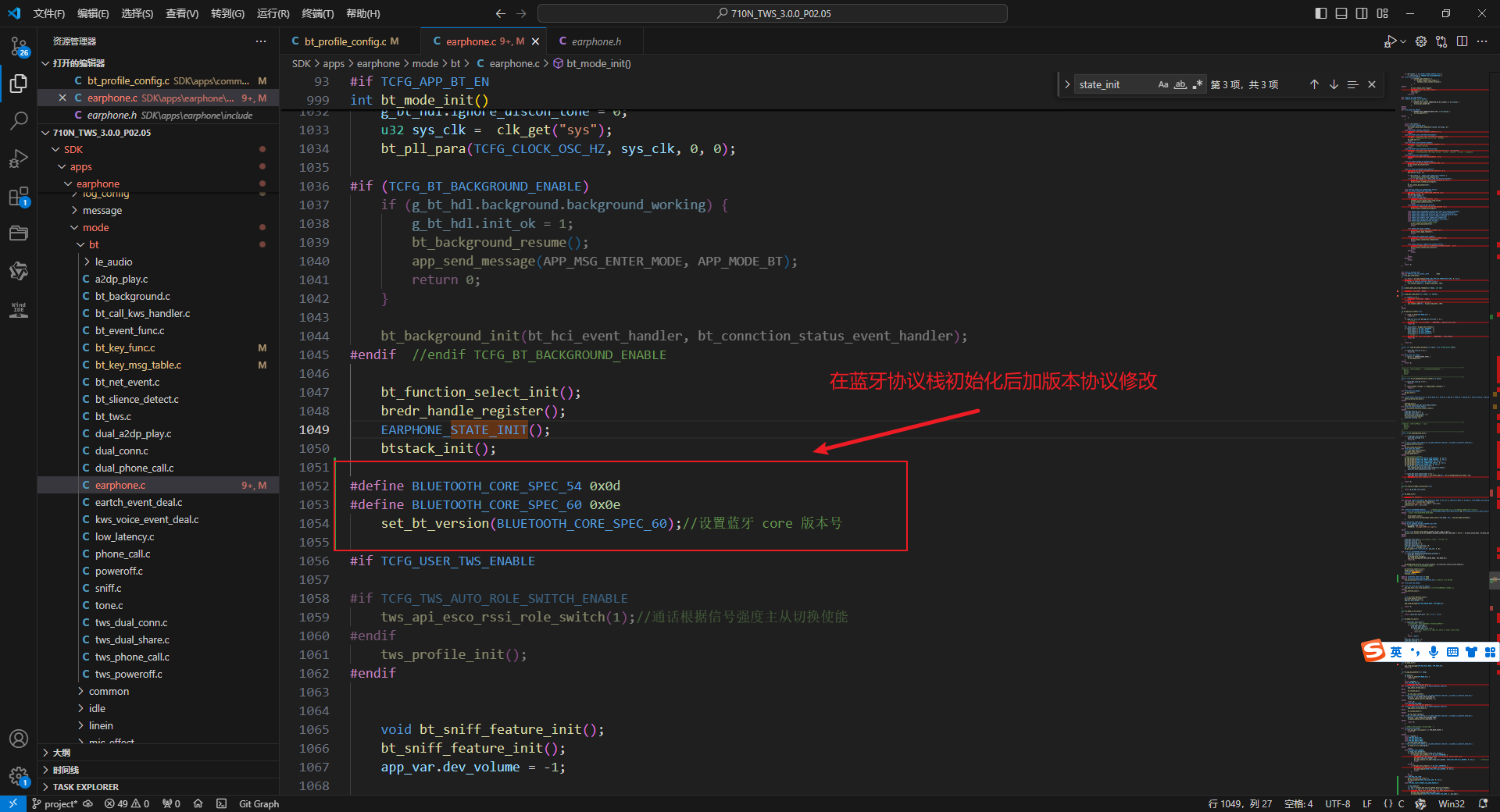Toggle Match Case in find widget
The height and width of the screenshot is (812, 1500).
click(x=1163, y=84)
